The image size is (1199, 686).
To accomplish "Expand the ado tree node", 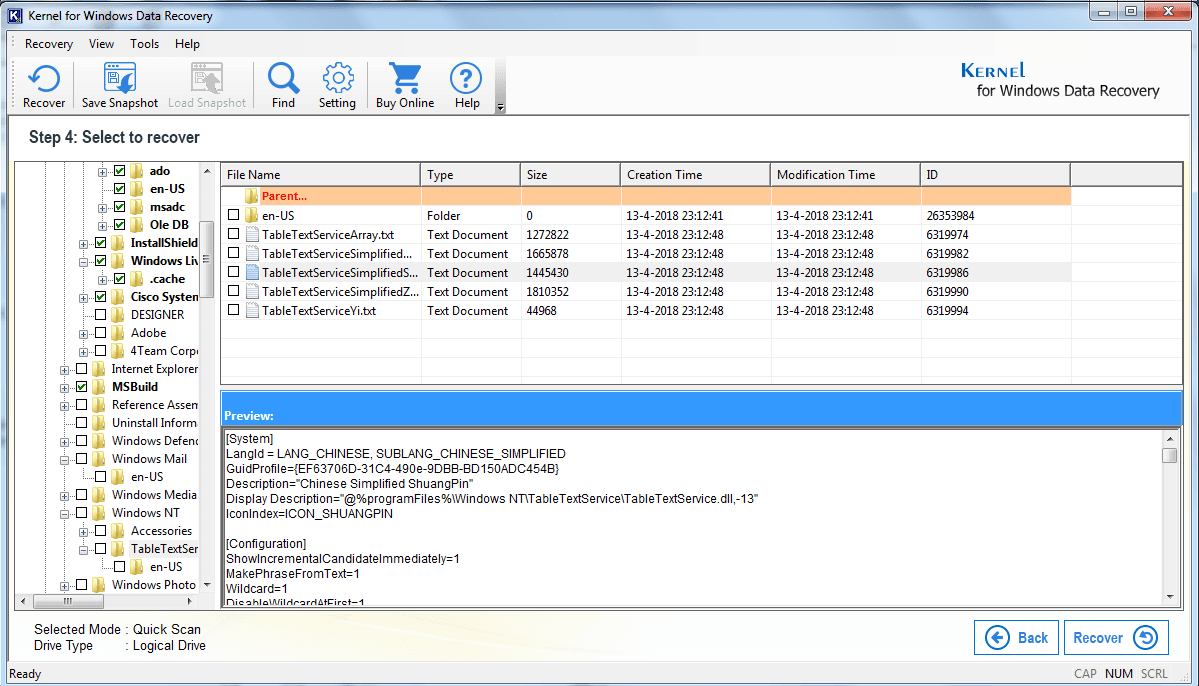I will pyautogui.click(x=102, y=172).
